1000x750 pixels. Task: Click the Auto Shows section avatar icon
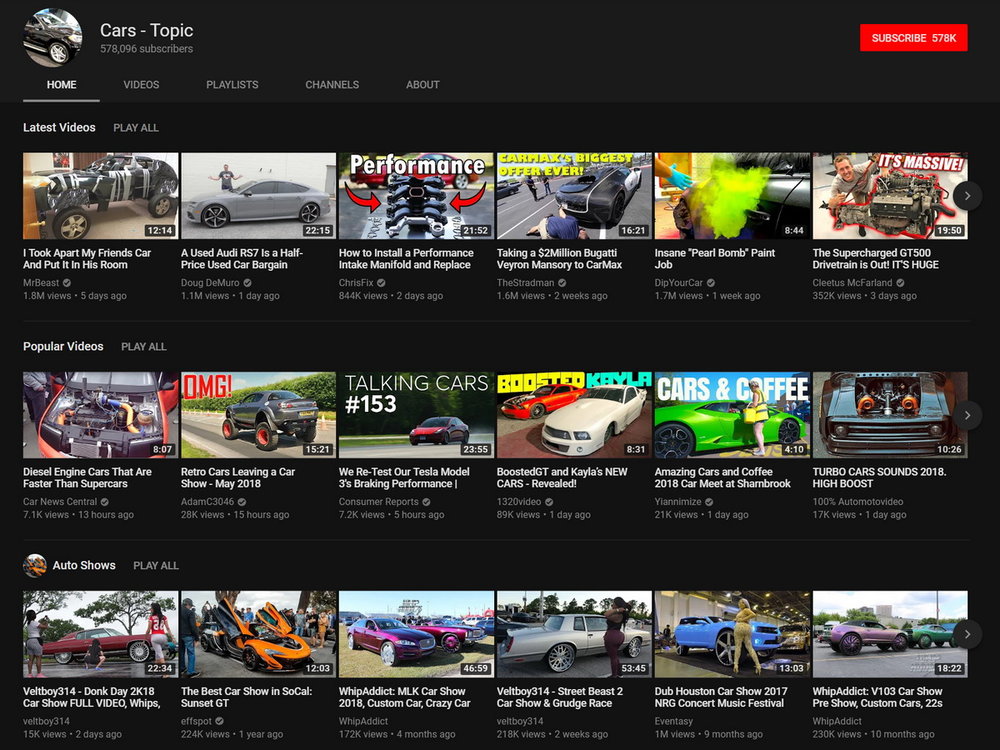coord(34,565)
